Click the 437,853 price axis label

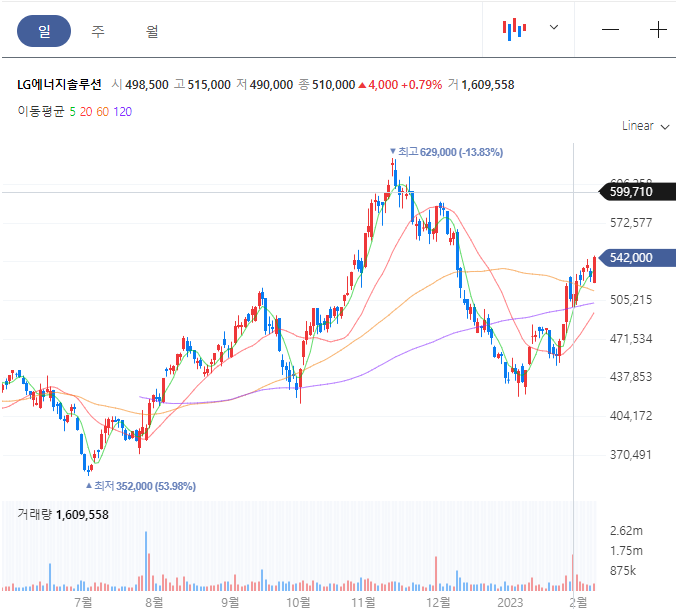point(631,377)
